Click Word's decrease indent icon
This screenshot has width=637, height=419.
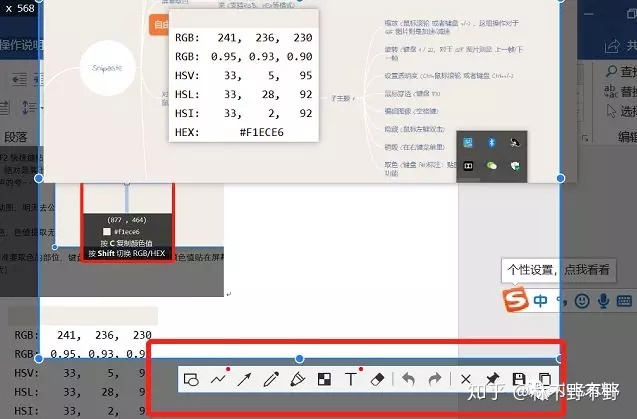point(20,80)
